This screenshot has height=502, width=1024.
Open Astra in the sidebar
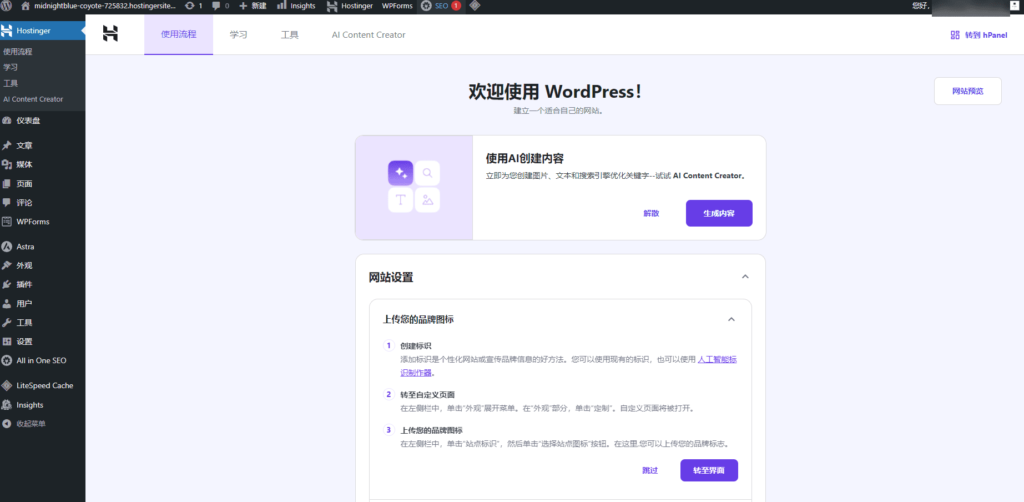[27, 246]
